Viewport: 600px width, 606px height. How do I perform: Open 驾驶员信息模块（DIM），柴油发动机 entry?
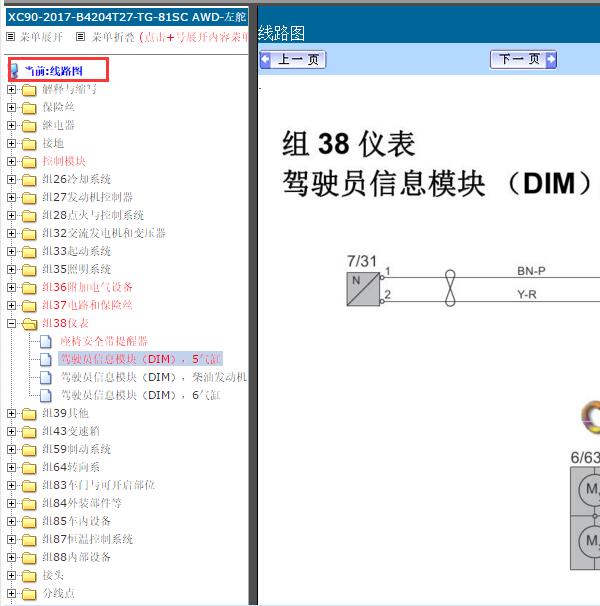pyautogui.click(x=153, y=377)
